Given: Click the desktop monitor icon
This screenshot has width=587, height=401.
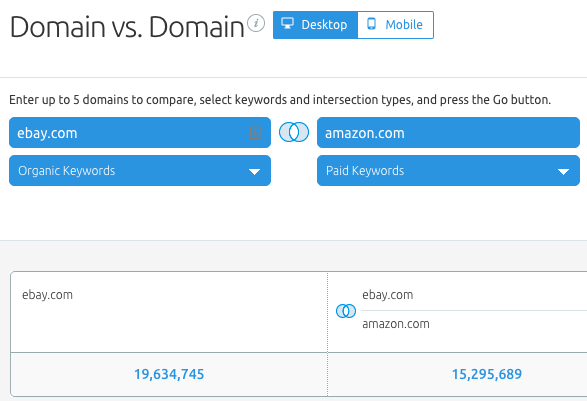Looking at the screenshot, I should [x=288, y=23].
